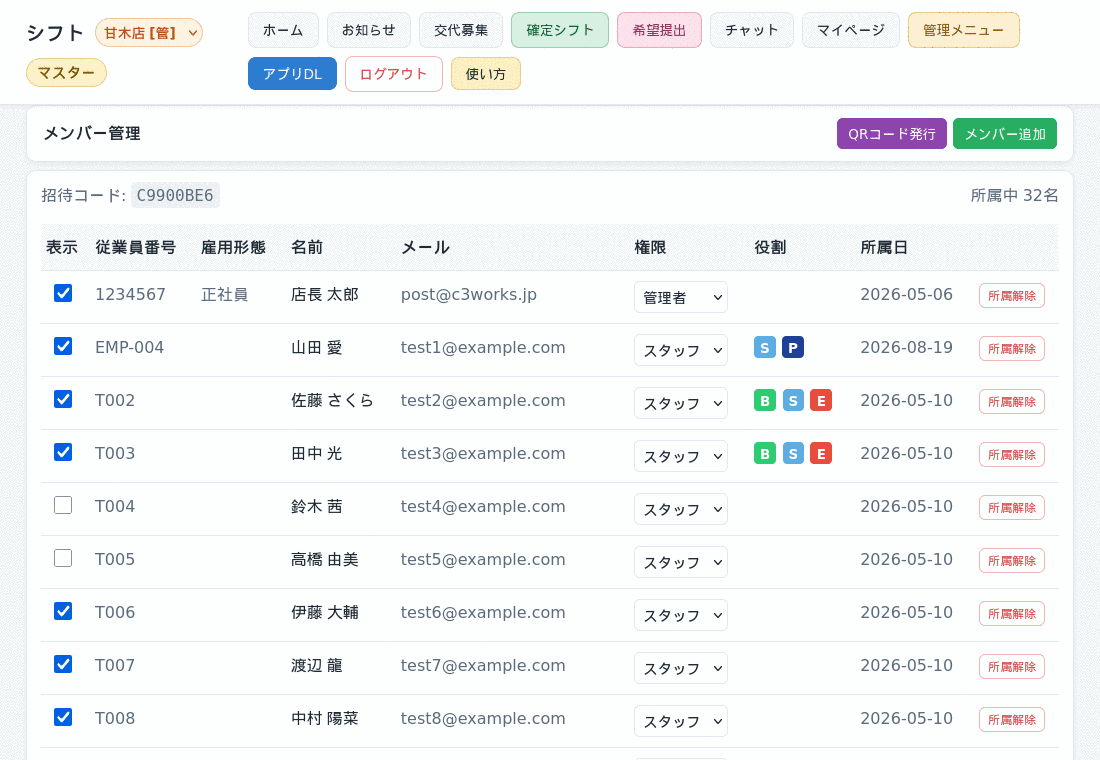Open マイページ
Screen dimensions: 1100x760
coord(851,30)
